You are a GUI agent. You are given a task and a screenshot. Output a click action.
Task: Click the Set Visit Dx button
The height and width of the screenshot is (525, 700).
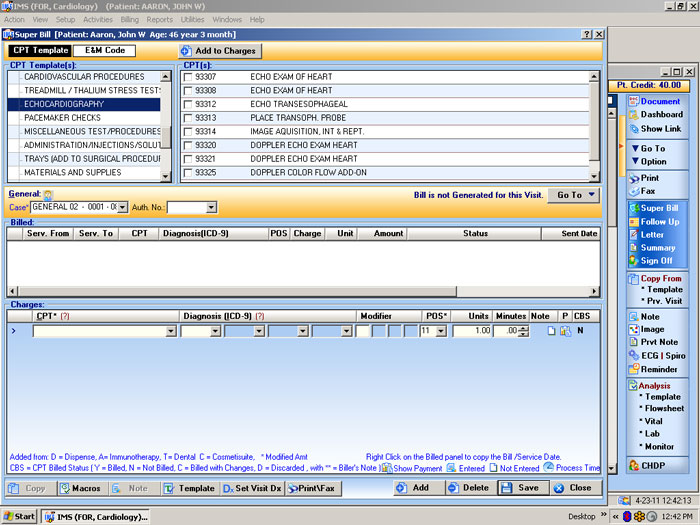tap(252, 488)
